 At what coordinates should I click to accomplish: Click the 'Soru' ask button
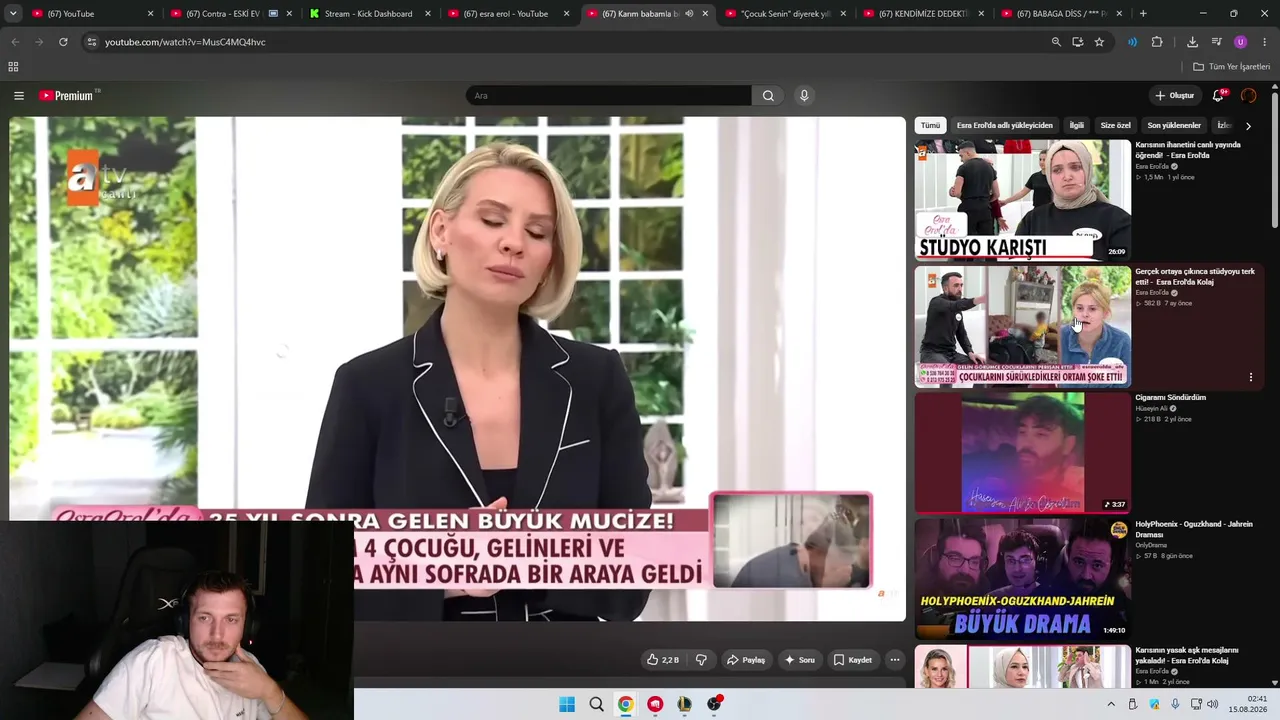click(x=799, y=660)
